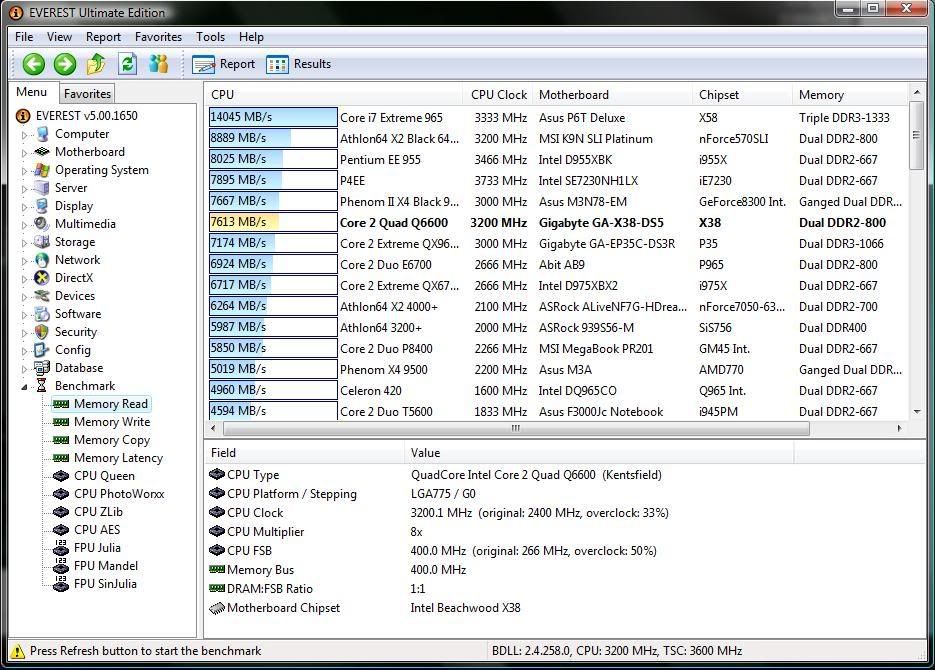Sort by Memory column header
Viewport: 935px width, 670px height.
pos(850,95)
